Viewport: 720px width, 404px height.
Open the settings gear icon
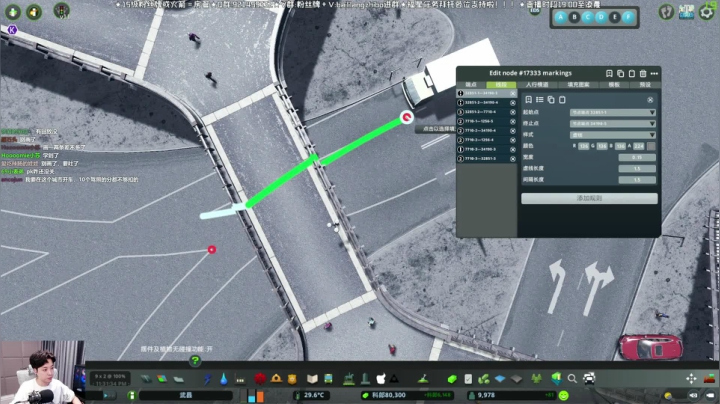707,12
